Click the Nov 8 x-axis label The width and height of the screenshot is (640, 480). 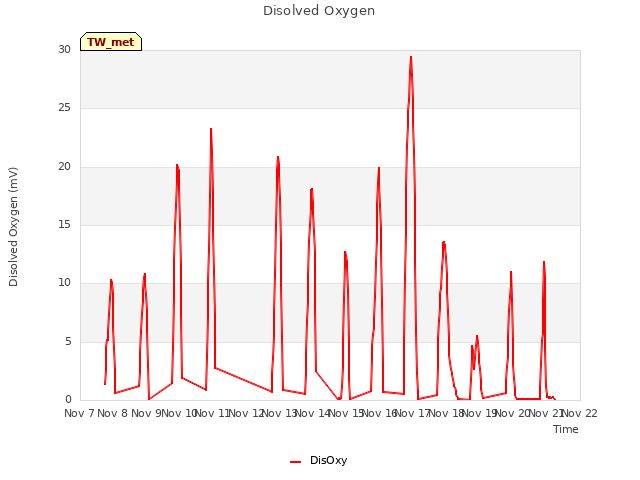point(113,413)
